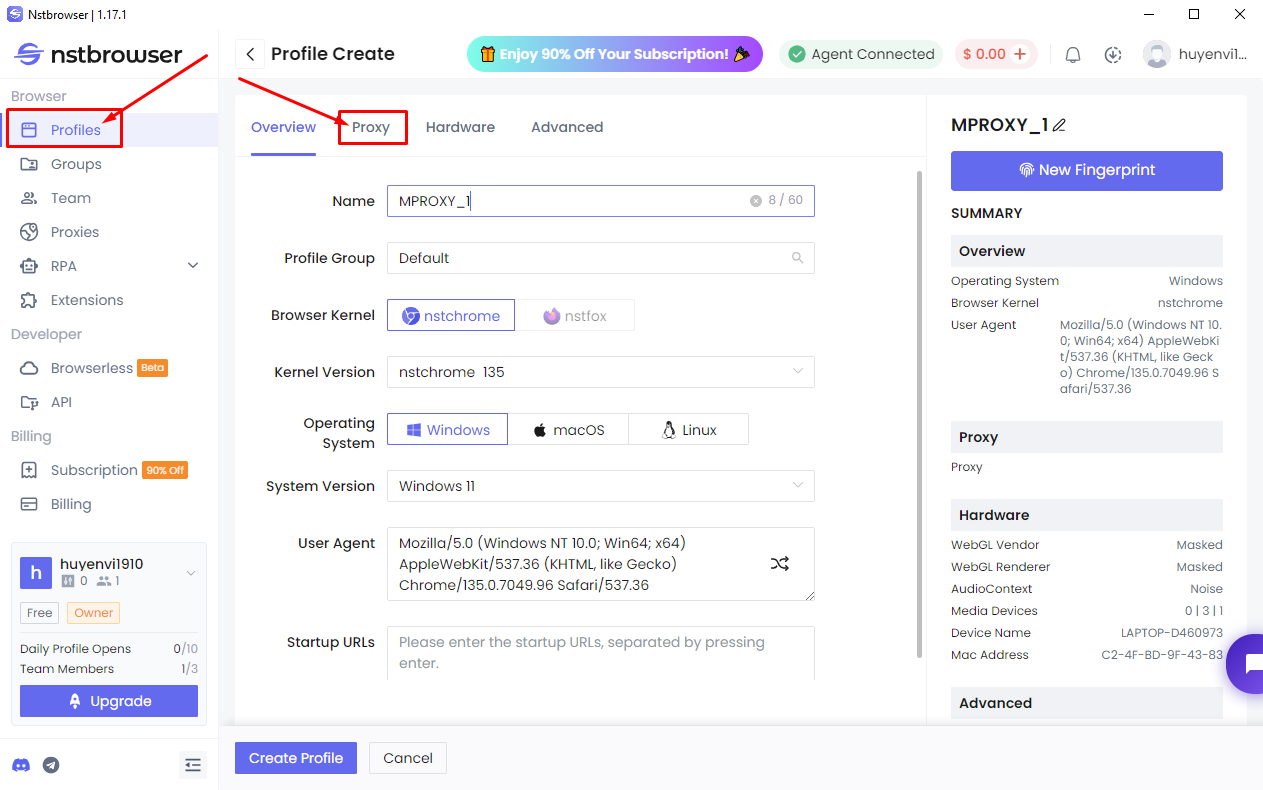The height and width of the screenshot is (790, 1263).
Task: Click the Free plan badge
Action: (x=40, y=613)
